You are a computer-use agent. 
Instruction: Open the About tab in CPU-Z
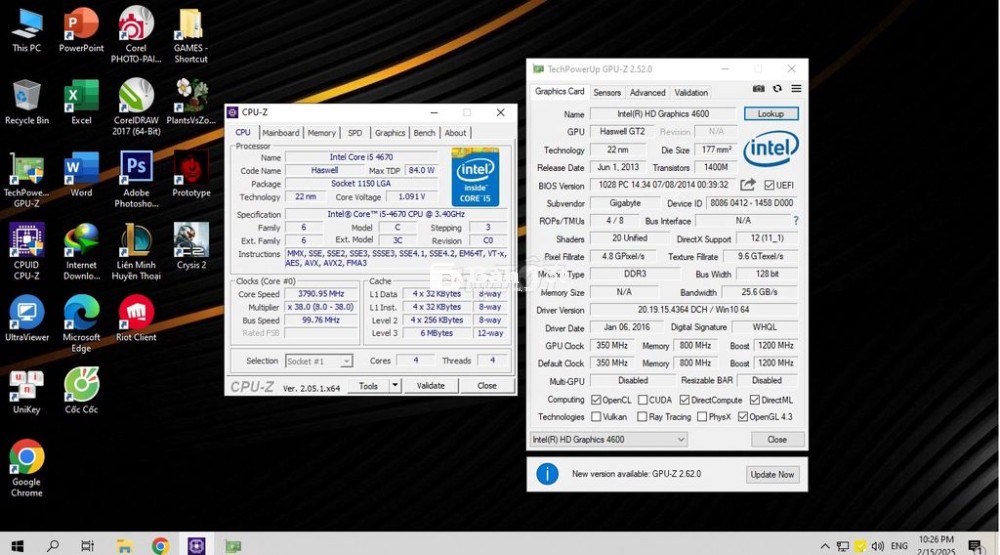point(455,133)
